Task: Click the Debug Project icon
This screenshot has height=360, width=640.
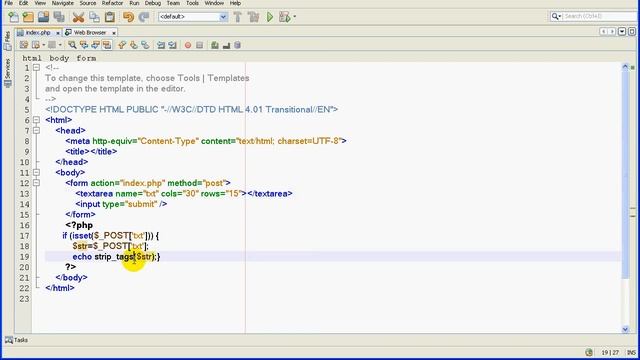Action: [284, 17]
